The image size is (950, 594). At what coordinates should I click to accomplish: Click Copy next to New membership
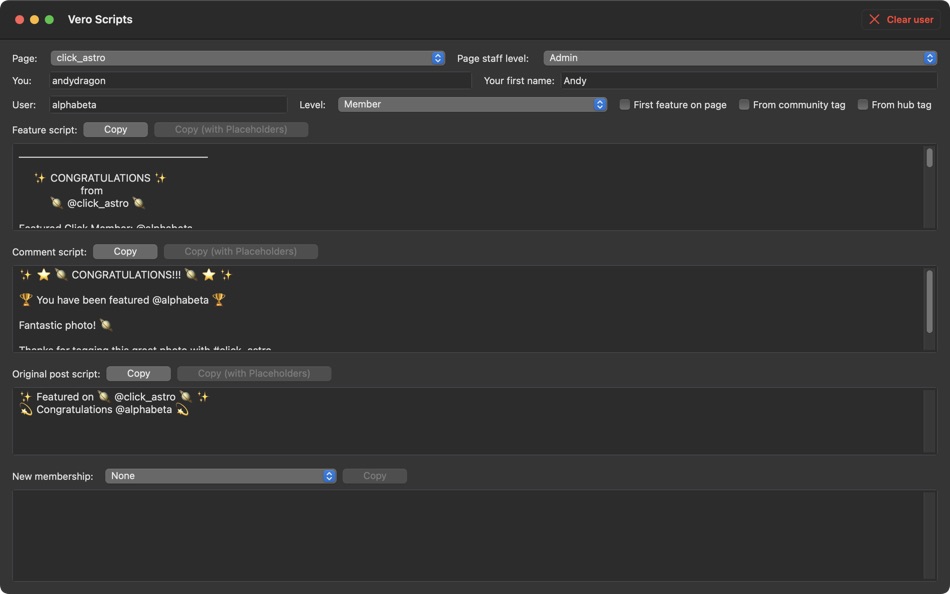(x=374, y=475)
